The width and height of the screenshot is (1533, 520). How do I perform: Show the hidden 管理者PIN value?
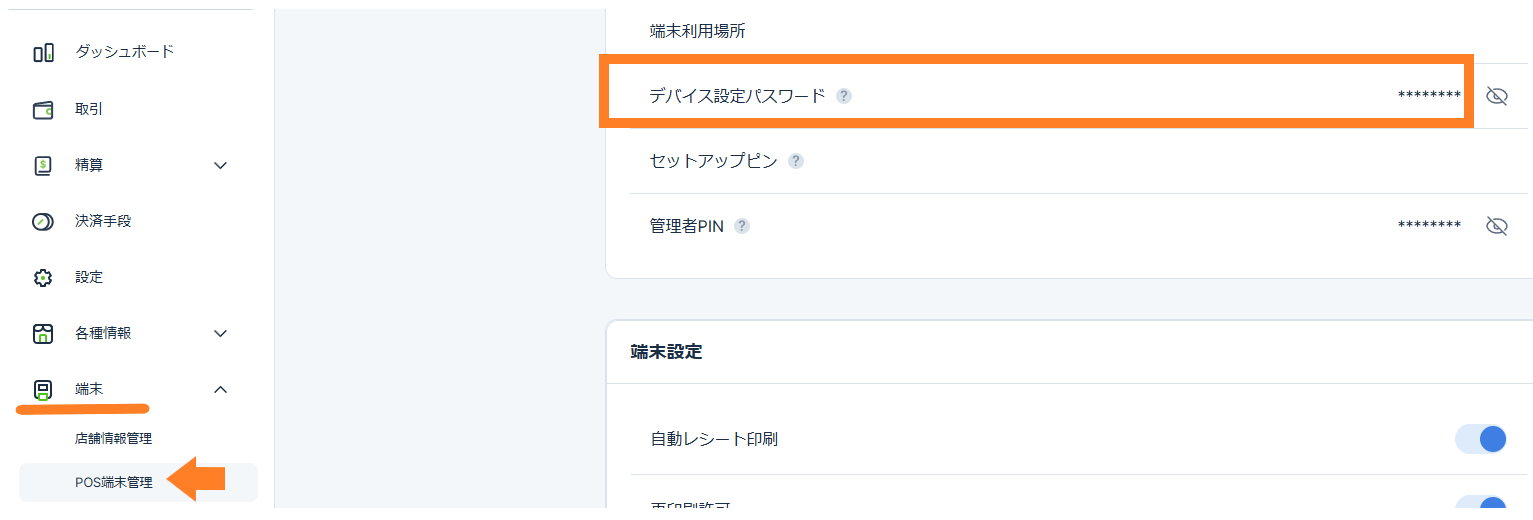(1496, 226)
